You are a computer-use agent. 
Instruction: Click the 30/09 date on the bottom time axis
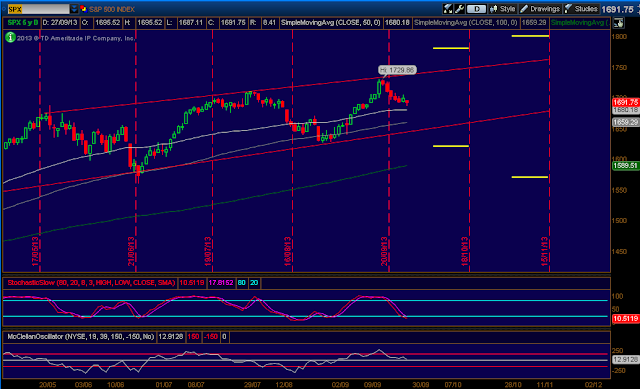click(x=420, y=385)
